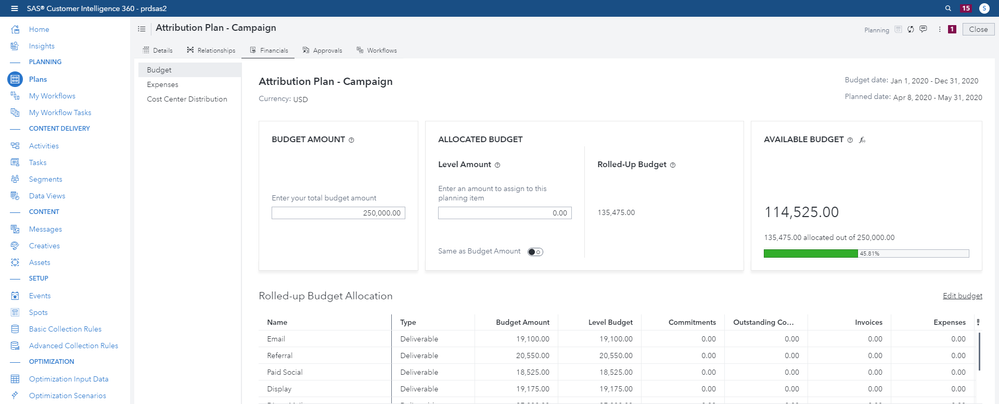Image resolution: width=999 pixels, height=404 pixels.
Task: Collapse the plan navigation list icon
Action: pos(142,29)
